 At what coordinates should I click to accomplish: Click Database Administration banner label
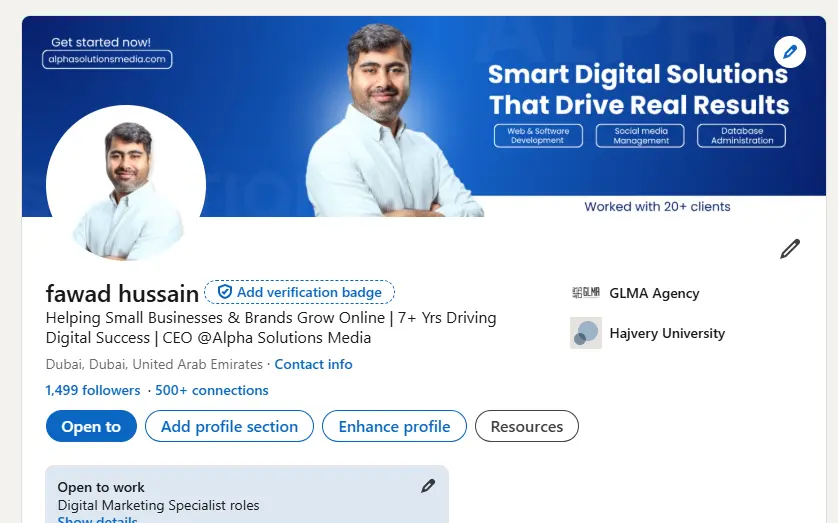point(741,136)
